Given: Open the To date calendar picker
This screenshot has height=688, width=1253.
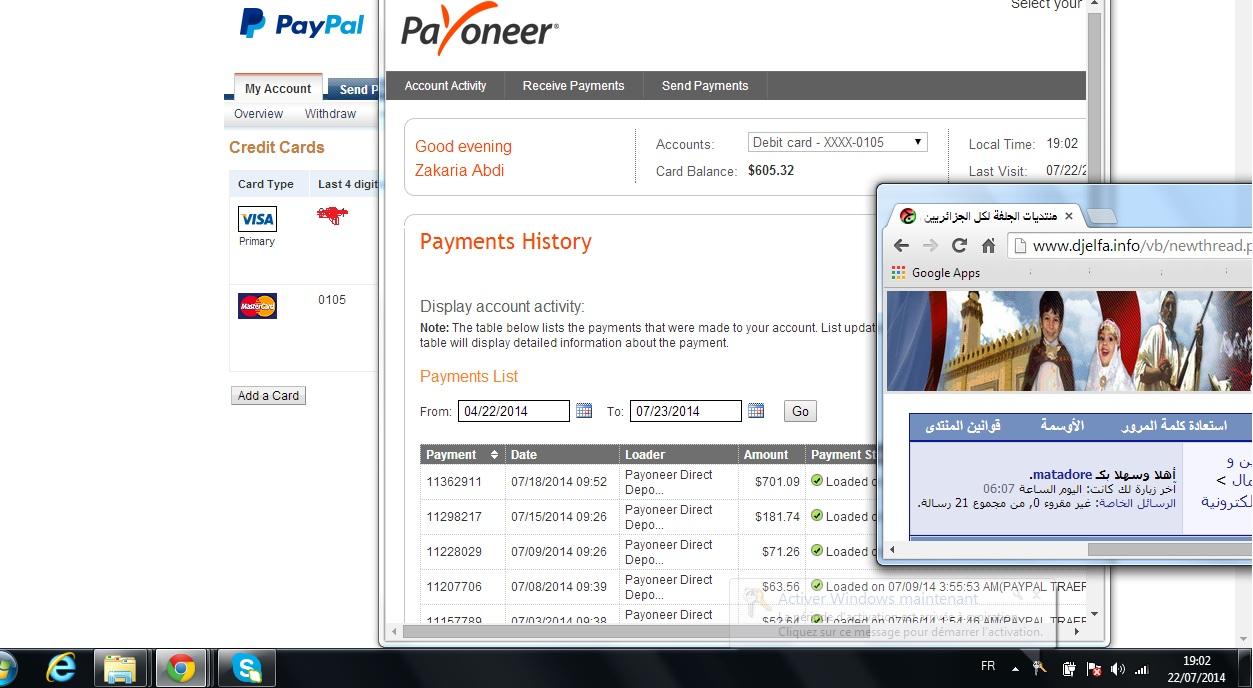Looking at the screenshot, I should 756,411.
